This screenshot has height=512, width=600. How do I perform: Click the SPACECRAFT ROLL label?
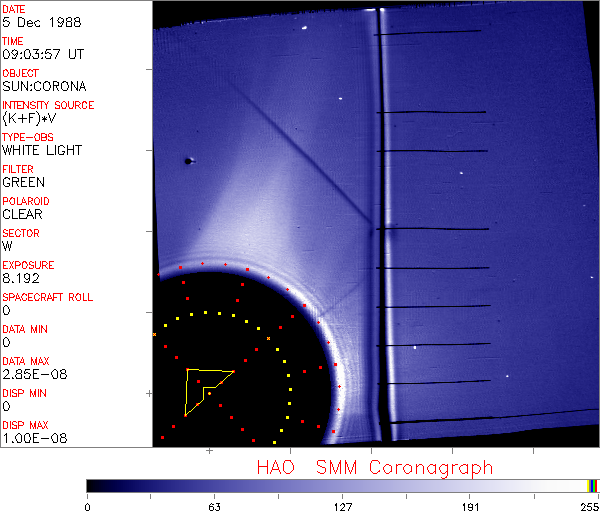coord(47,297)
